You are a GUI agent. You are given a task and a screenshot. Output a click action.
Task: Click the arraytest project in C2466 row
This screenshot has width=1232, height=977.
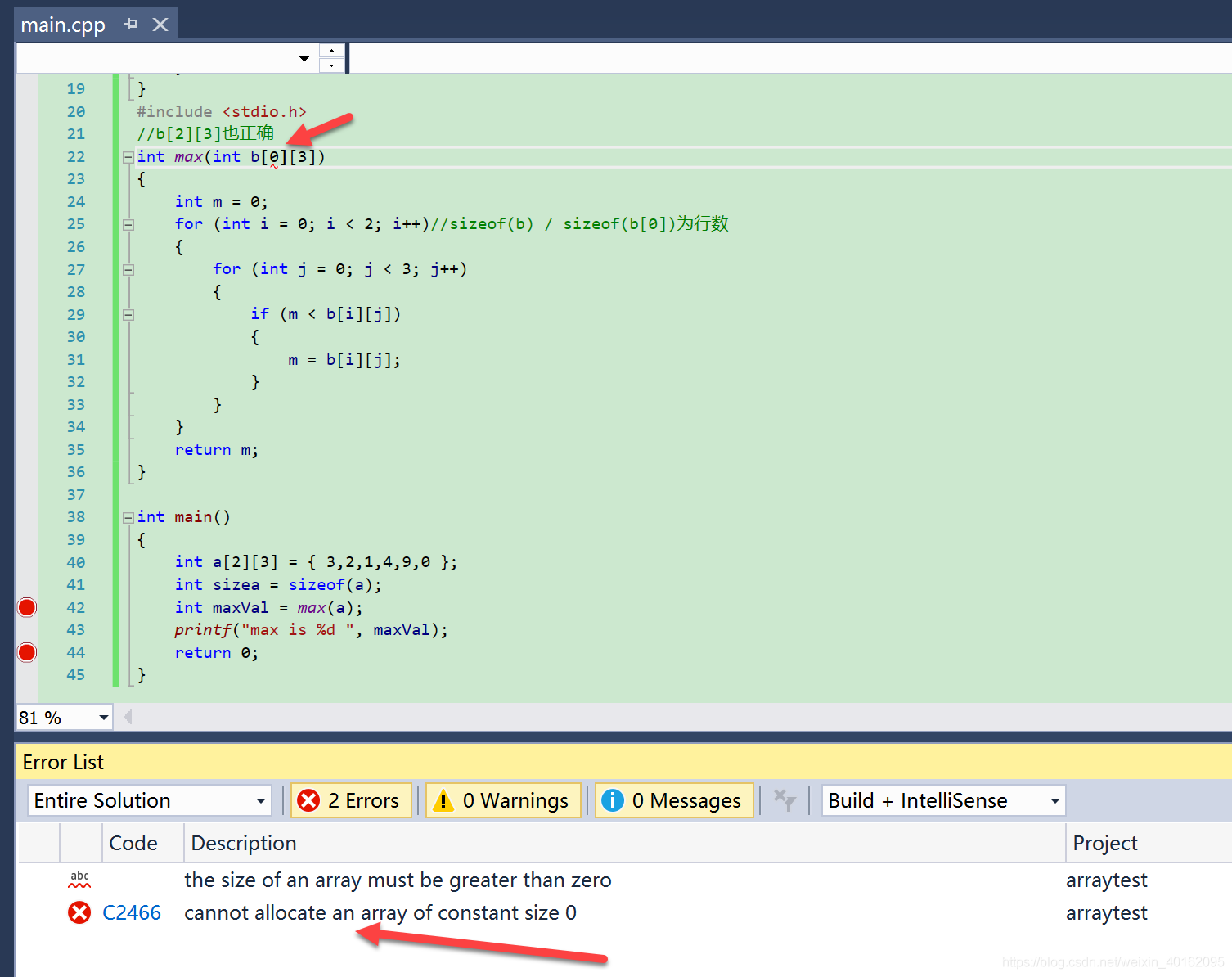[x=1106, y=912]
